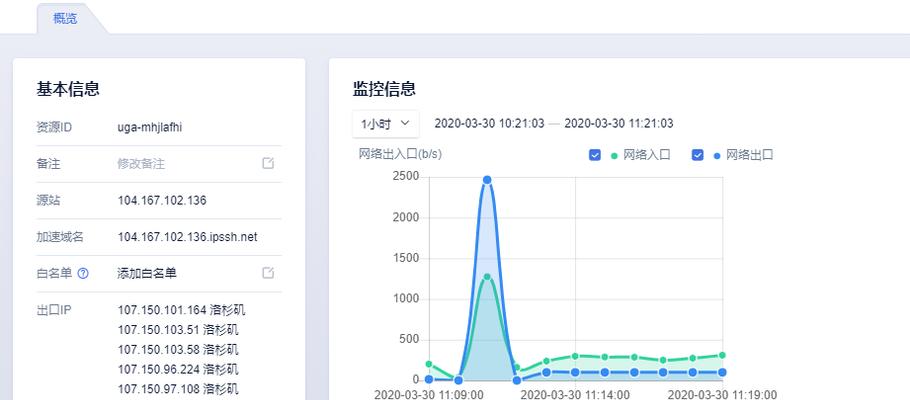Screen dimensions: 910x400
Task: Click the 监控信息 heading
Action: click(x=384, y=89)
